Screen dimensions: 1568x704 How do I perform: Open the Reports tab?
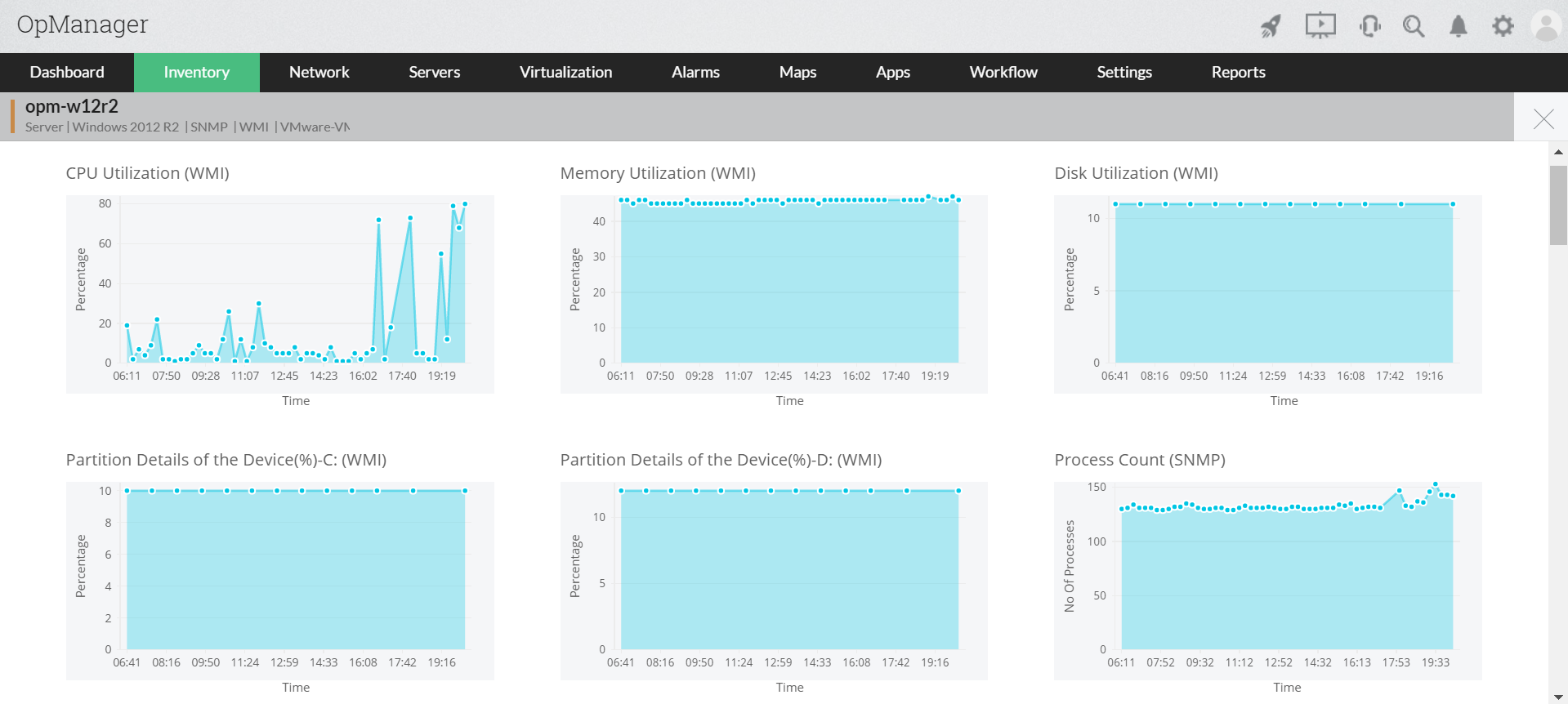coord(1238,73)
